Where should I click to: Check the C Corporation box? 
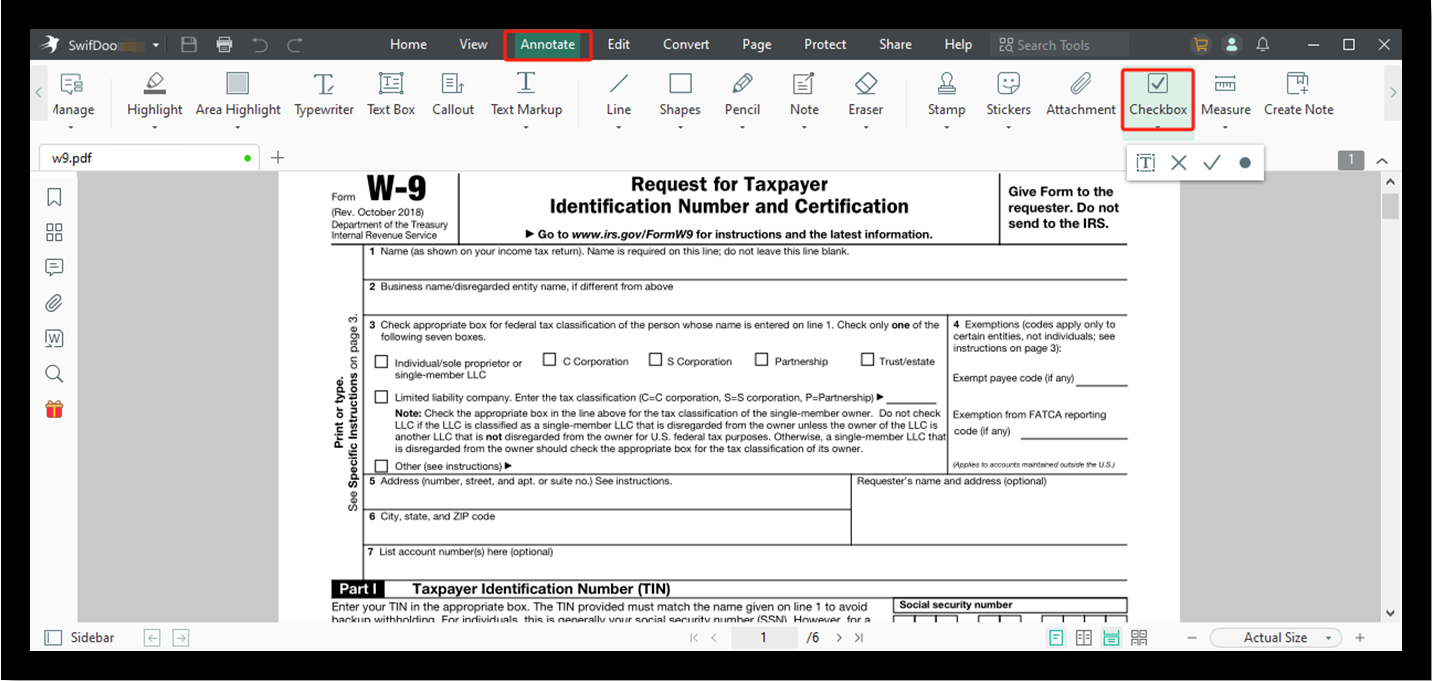pyautogui.click(x=550, y=360)
